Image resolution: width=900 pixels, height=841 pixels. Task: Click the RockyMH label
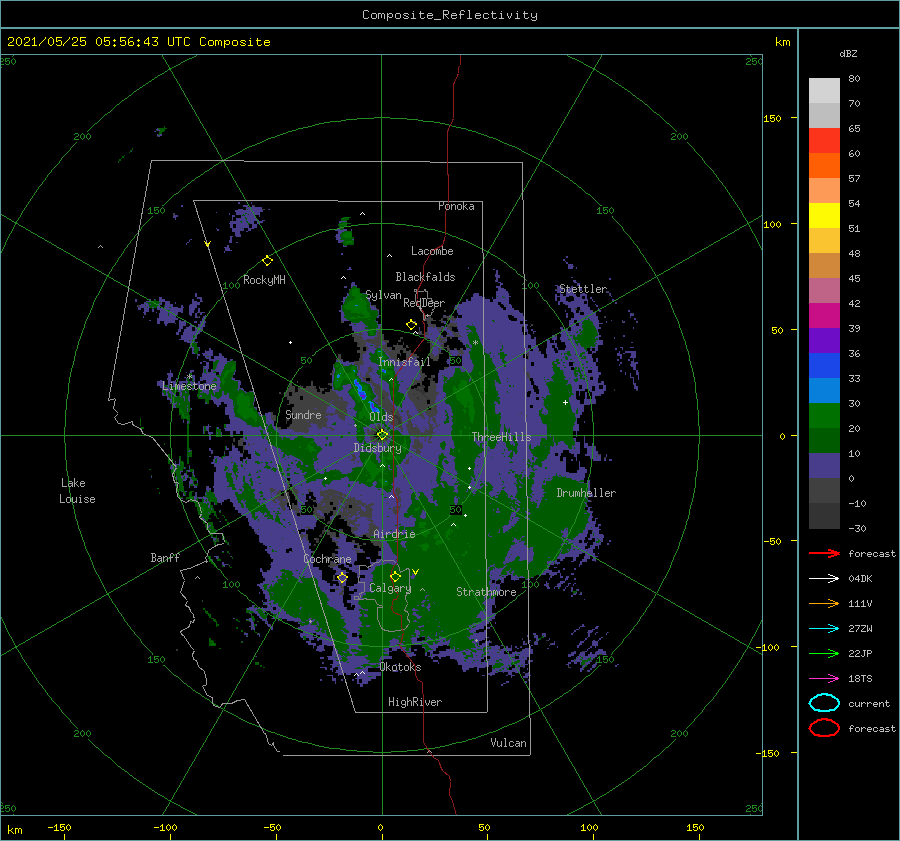[264, 280]
